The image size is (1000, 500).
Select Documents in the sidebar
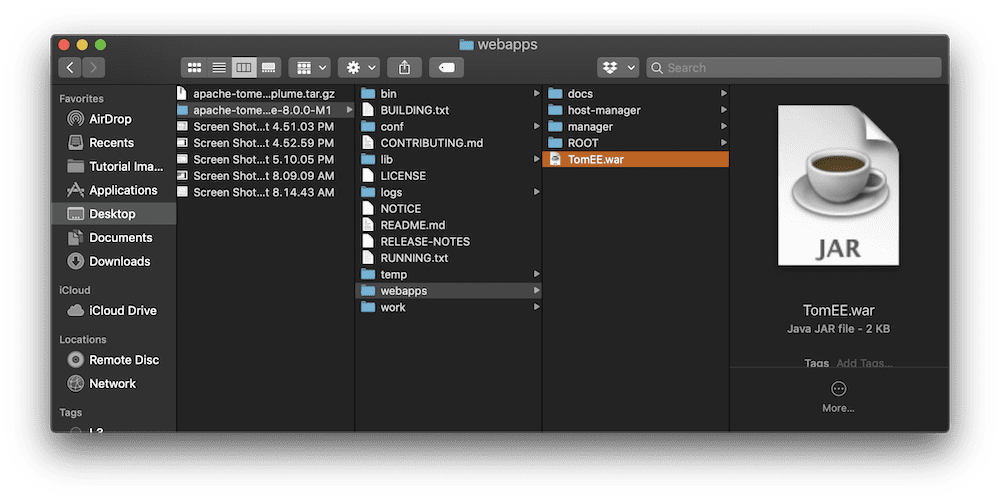pyautogui.click(x=120, y=238)
